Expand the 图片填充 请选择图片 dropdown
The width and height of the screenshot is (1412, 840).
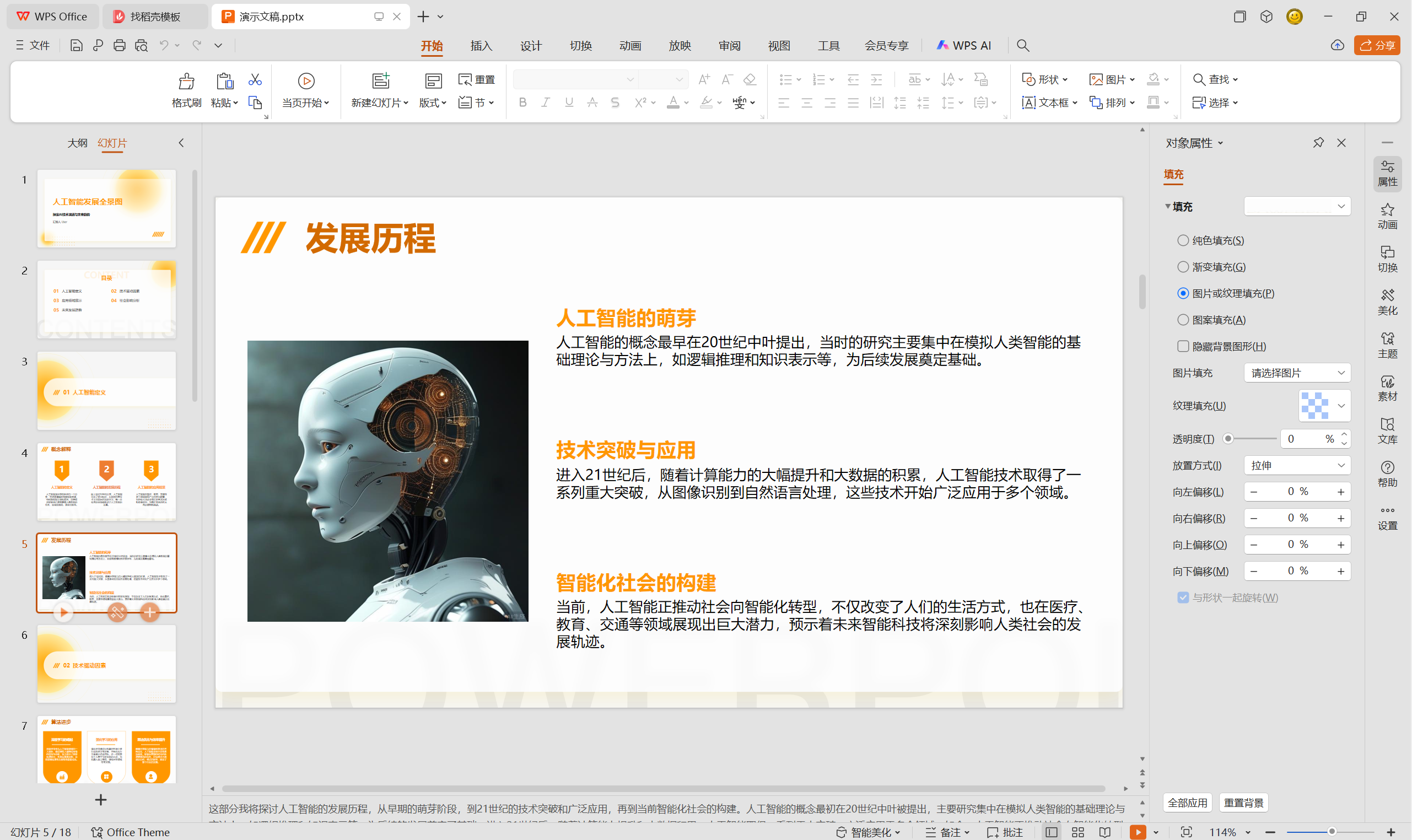(1297, 373)
